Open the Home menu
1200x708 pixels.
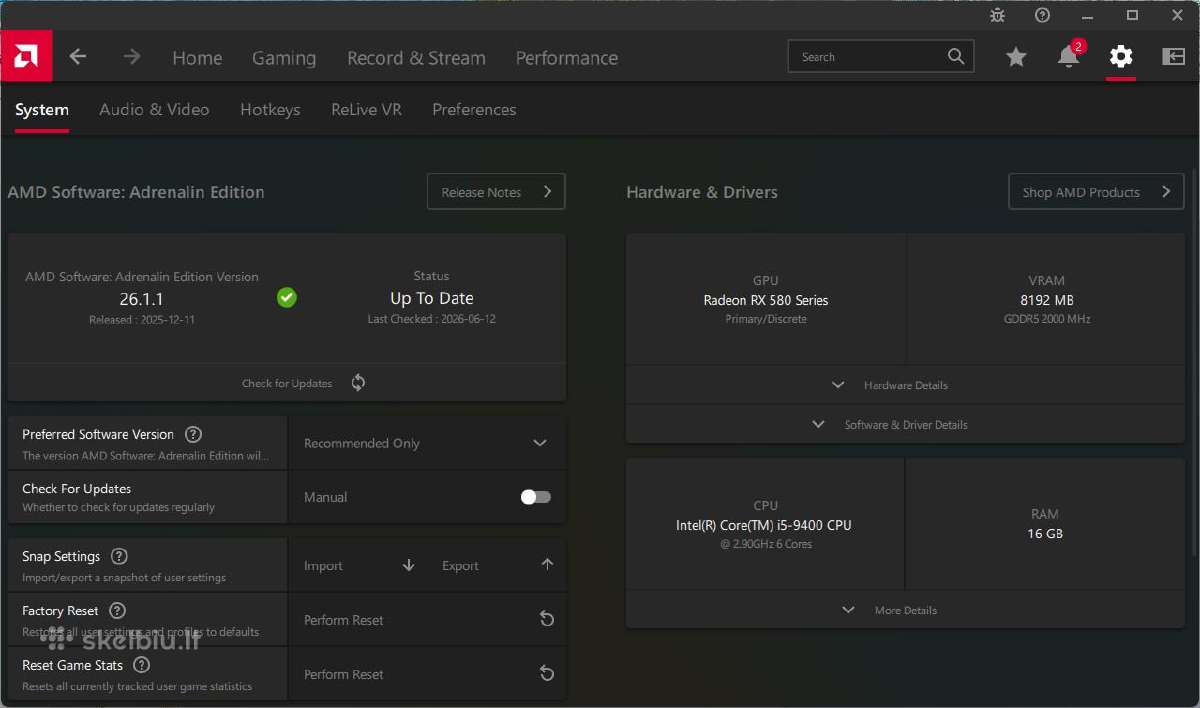click(197, 58)
